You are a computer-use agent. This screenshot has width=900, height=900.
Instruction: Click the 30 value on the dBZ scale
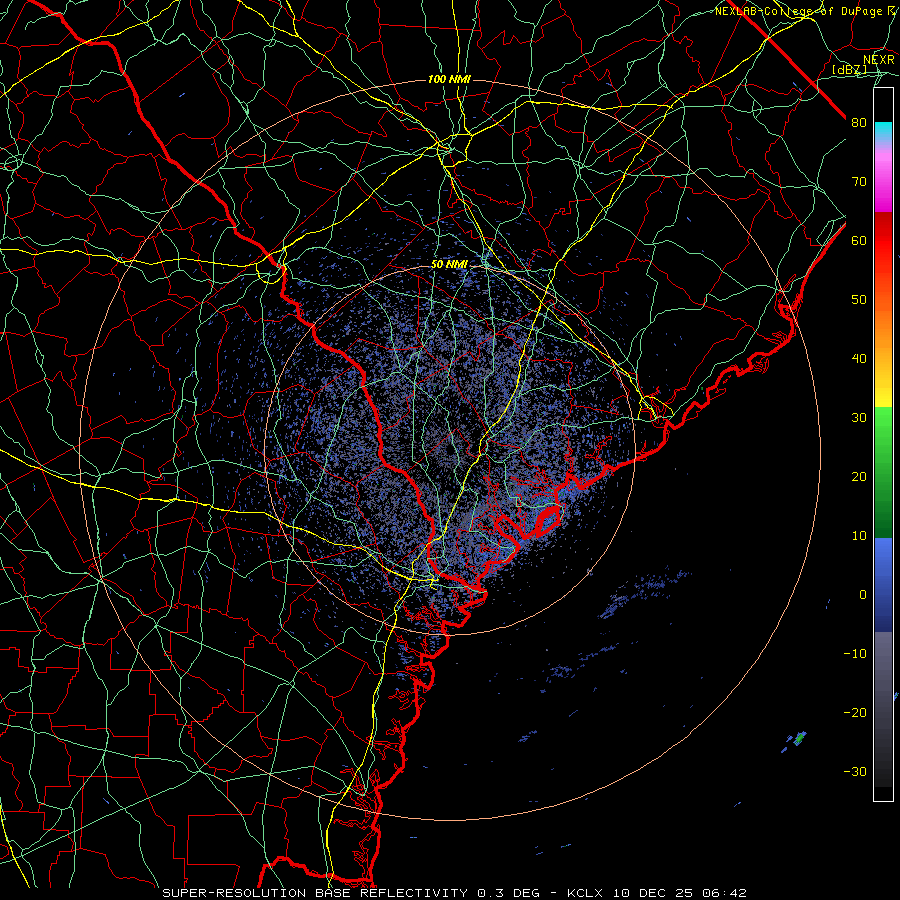tap(859, 418)
